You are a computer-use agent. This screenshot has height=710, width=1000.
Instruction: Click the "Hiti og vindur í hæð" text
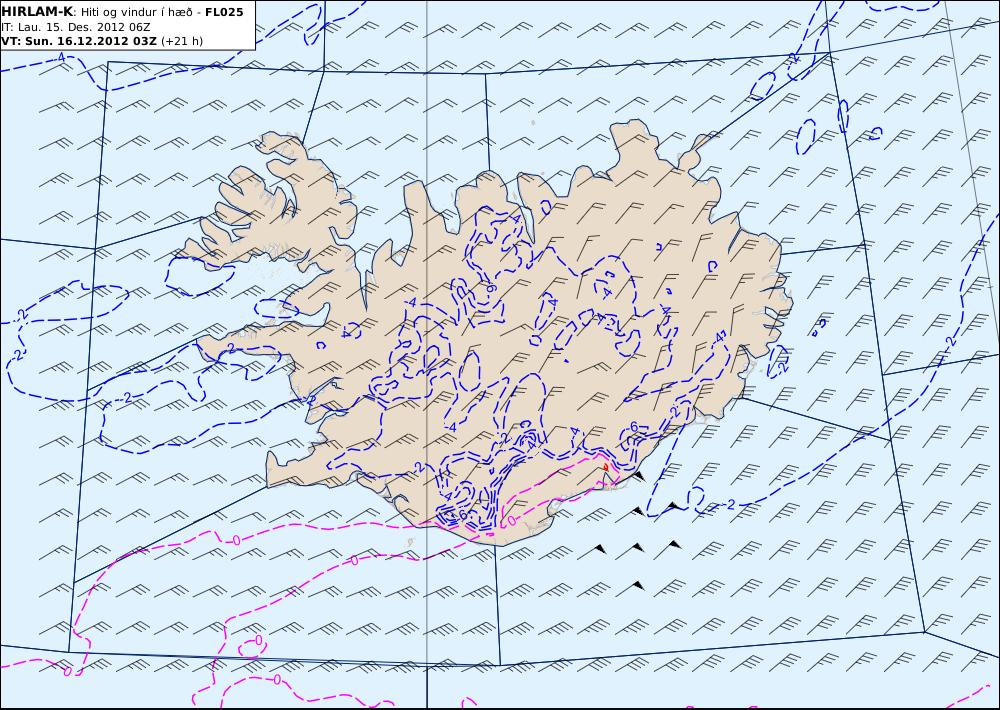pyautogui.click(x=136, y=13)
